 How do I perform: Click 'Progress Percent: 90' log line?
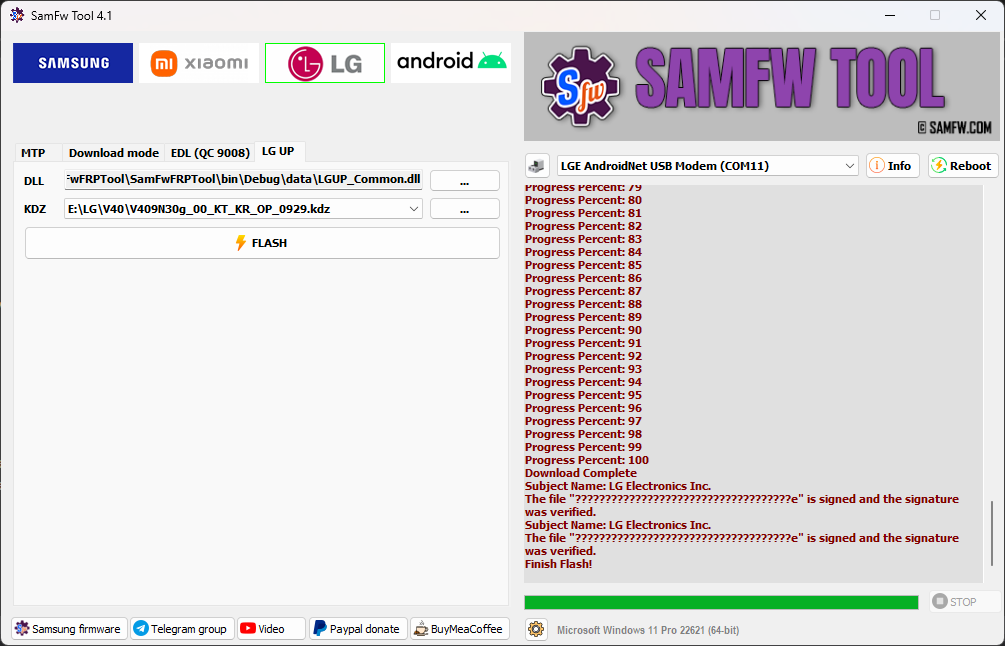click(583, 330)
